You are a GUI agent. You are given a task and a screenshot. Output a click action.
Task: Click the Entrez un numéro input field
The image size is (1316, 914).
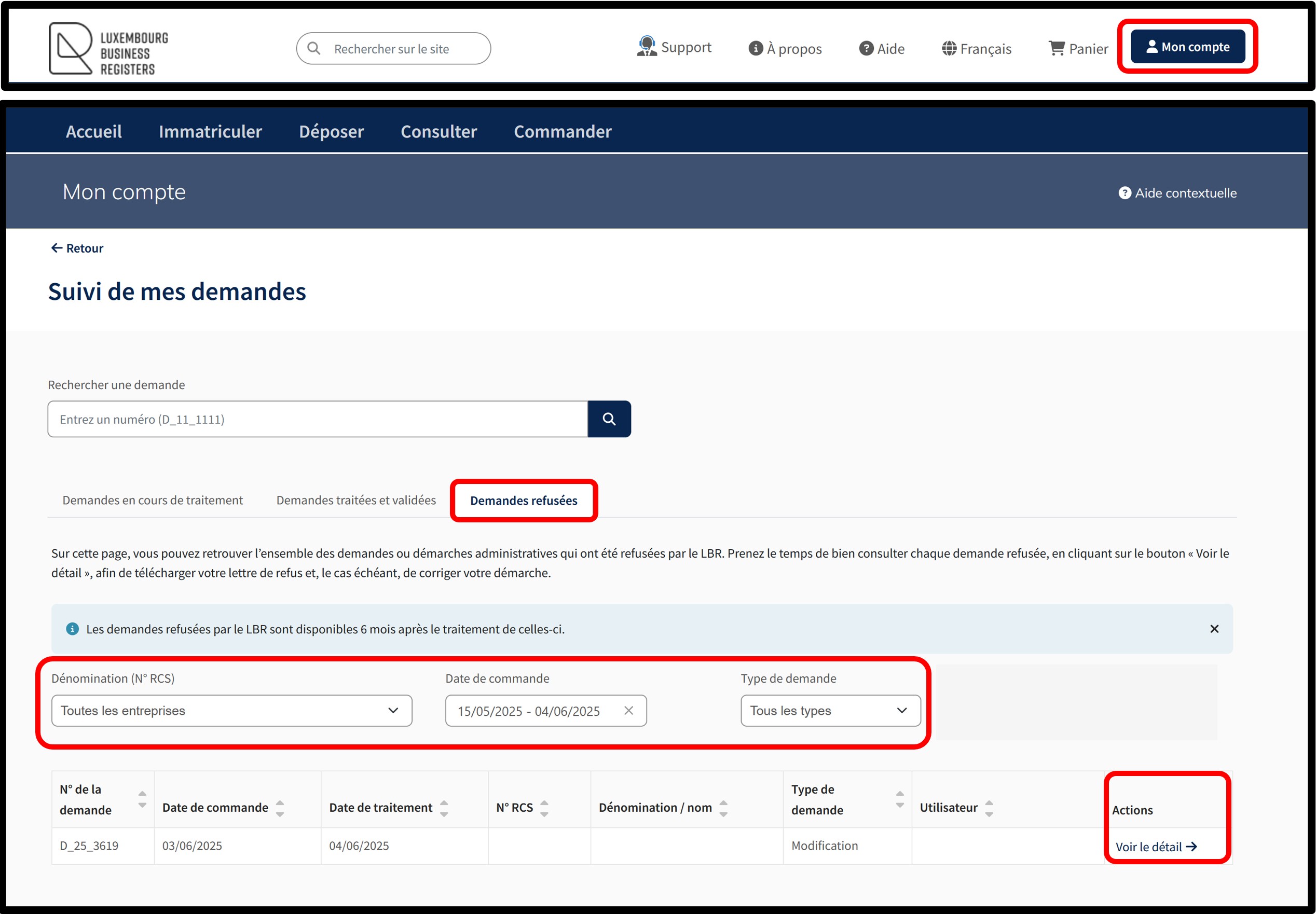pos(318,419)
